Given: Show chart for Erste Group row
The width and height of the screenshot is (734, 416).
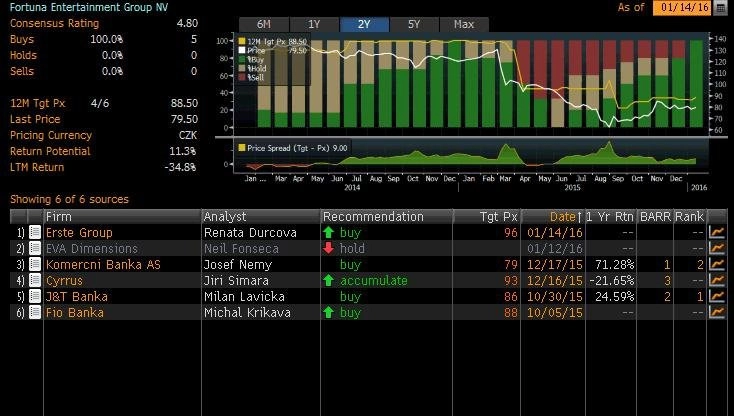Looking at the screenshot, I should pos(717,233).
